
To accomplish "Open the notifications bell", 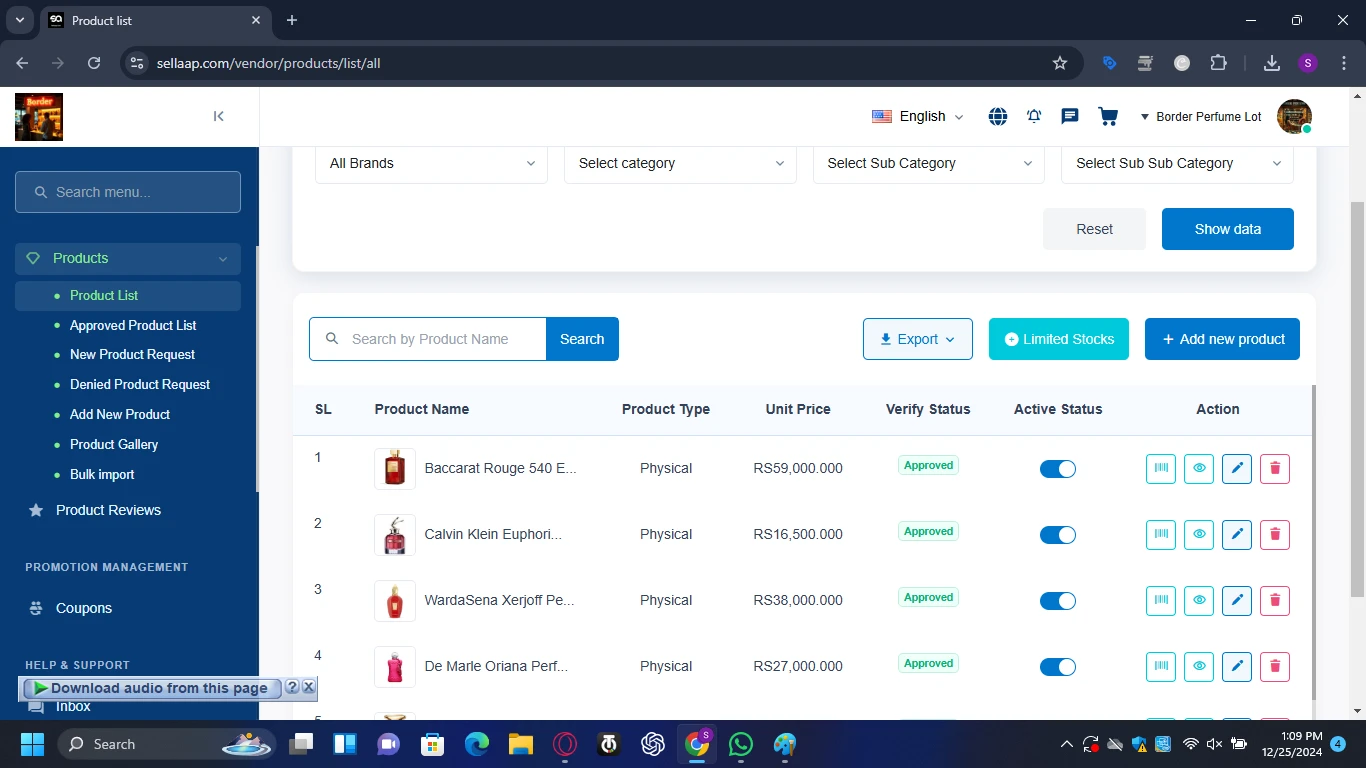I will (x=1034, y=116).
